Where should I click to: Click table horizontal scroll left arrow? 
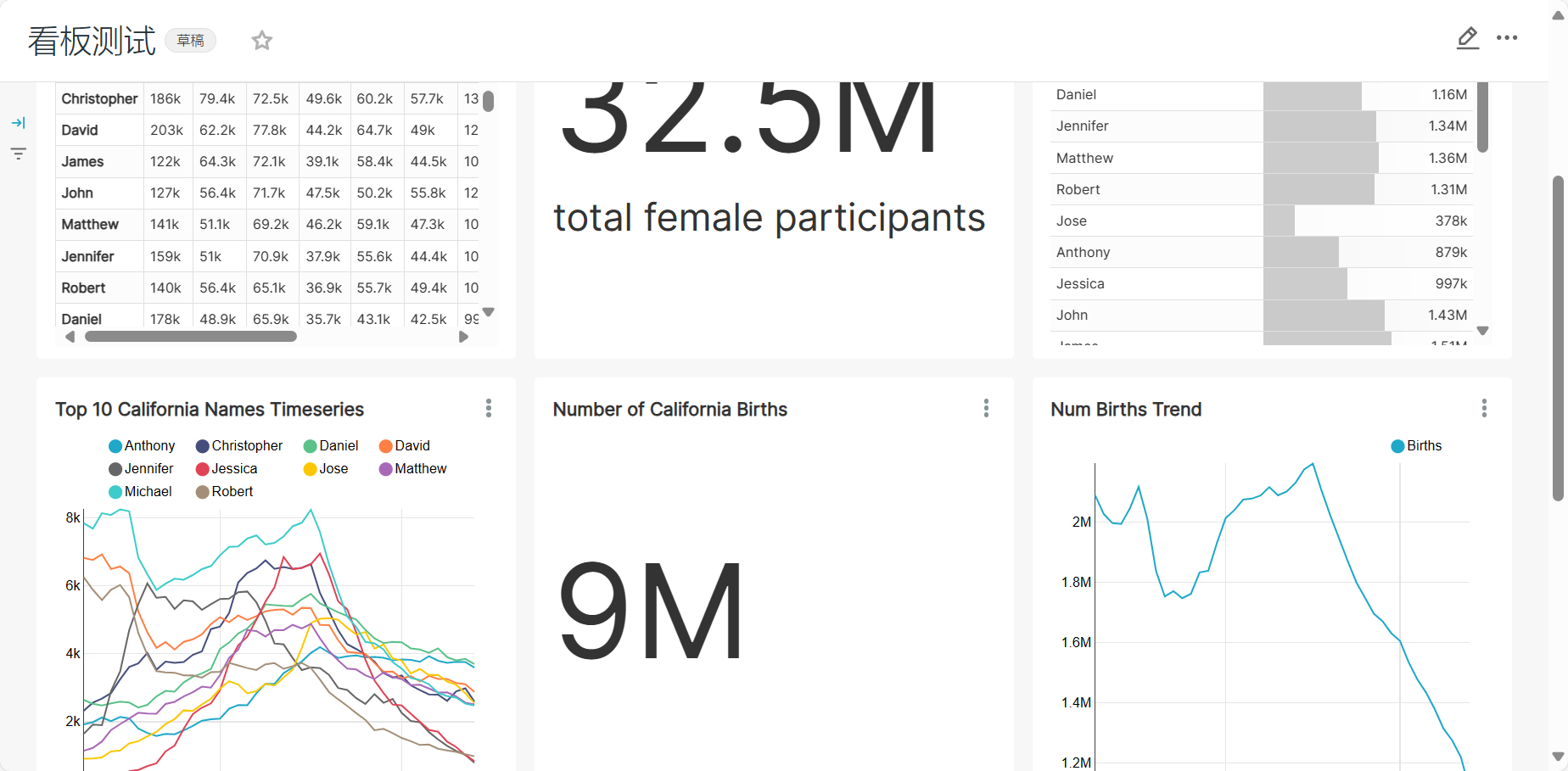[x=70, y=337]
